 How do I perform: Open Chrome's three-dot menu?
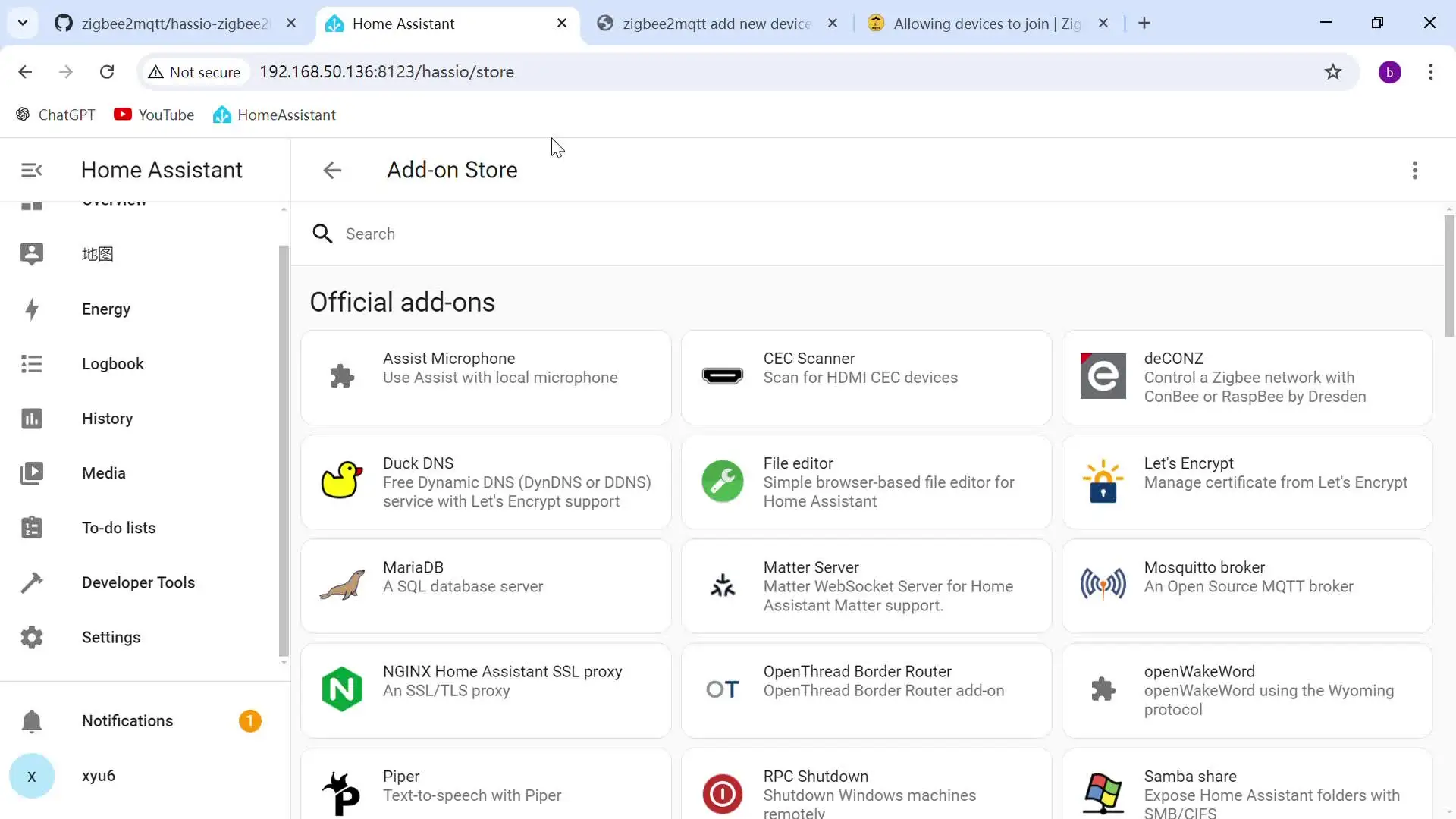coord(1430,72)
